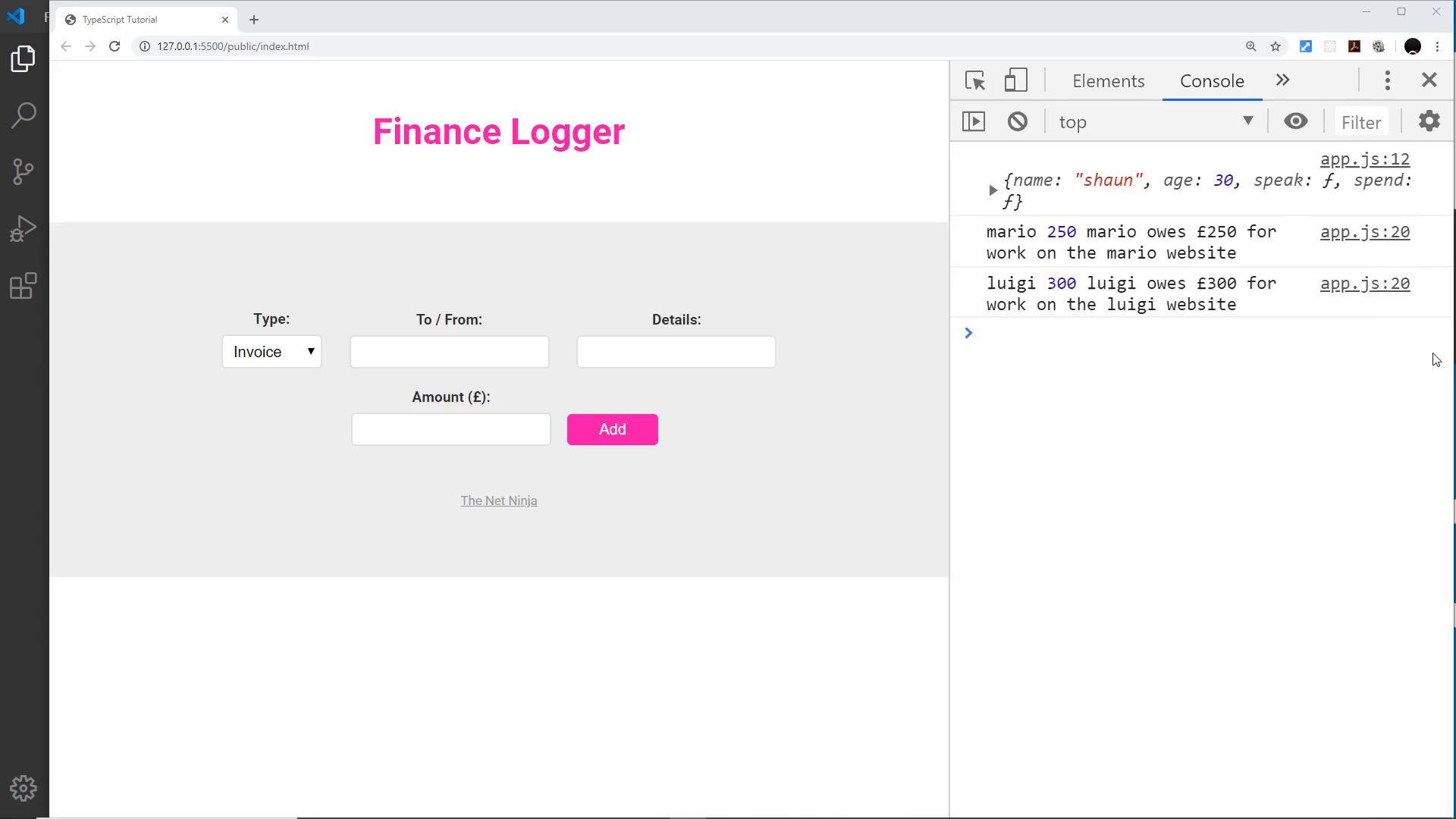The height and width of the screenshot is (819, 1456).
Task: Click the pink Add button
Action: (x=613, y=429)
